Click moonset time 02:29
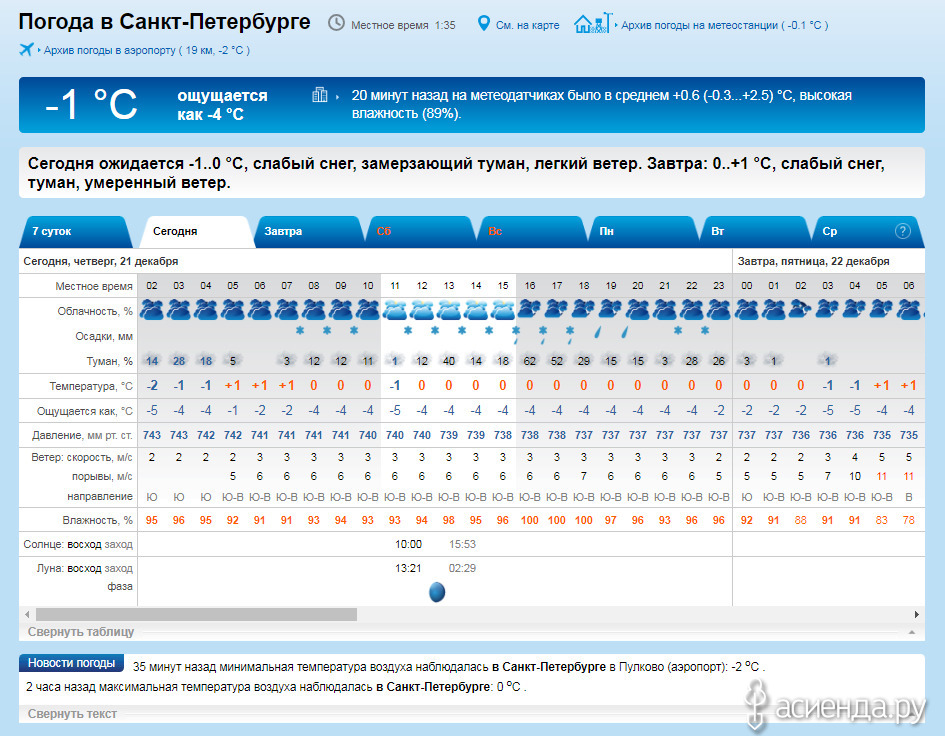Image resolution: width=945 pixels, height=736 pixels. (462, 568)
